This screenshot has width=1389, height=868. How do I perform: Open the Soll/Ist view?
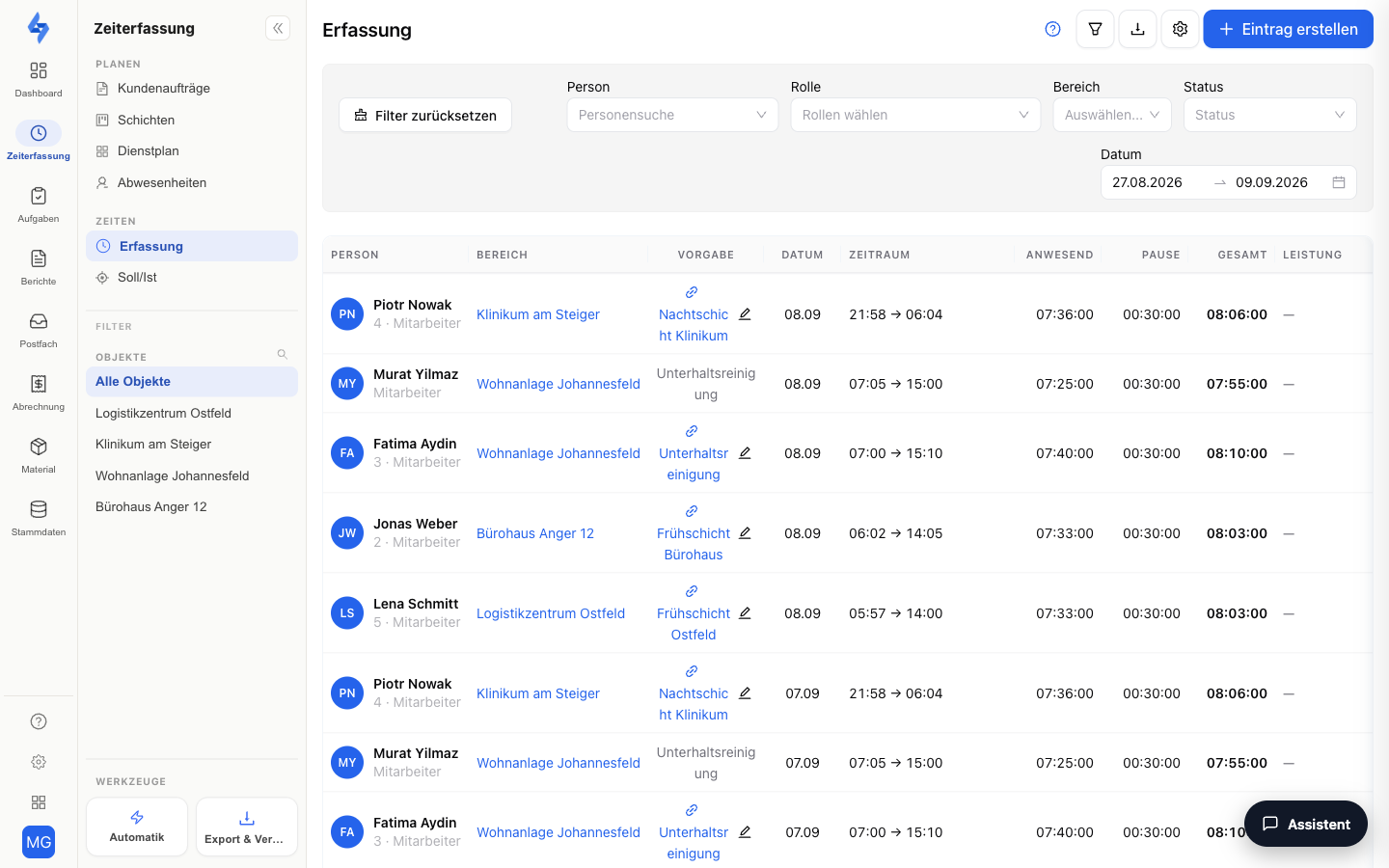tap(192, 277)
